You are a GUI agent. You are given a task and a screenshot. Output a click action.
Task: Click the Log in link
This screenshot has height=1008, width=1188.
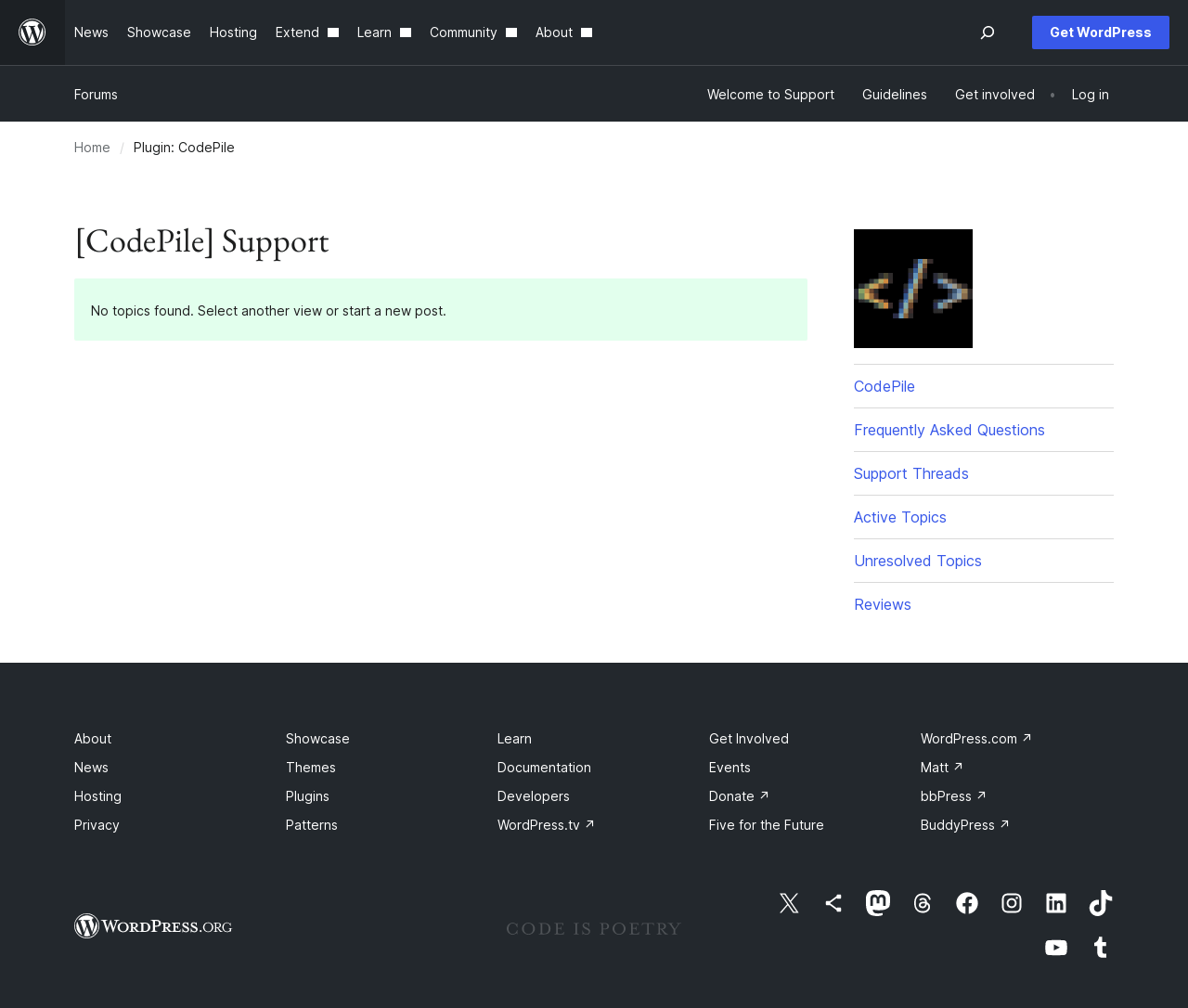pyautogui.click(x=1091, y=95)
